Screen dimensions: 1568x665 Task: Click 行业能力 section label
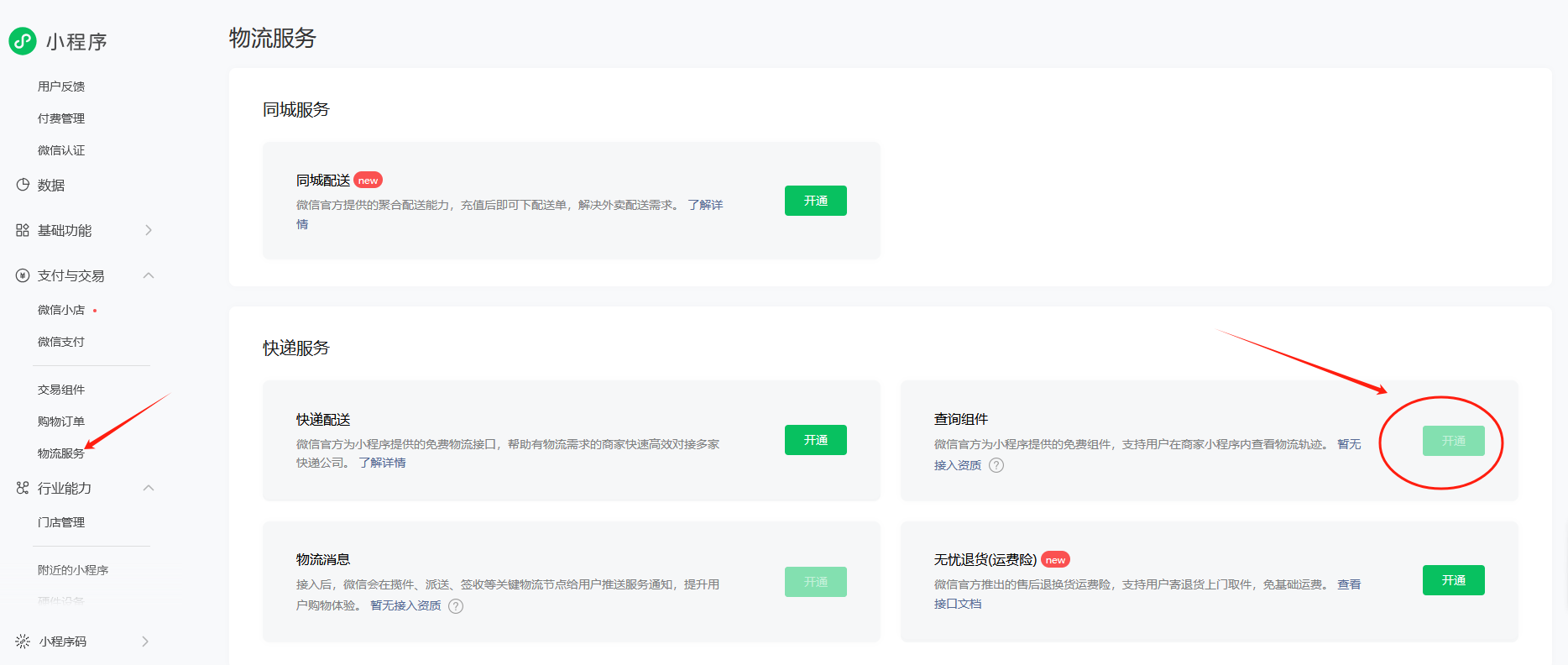pos(65,488)
